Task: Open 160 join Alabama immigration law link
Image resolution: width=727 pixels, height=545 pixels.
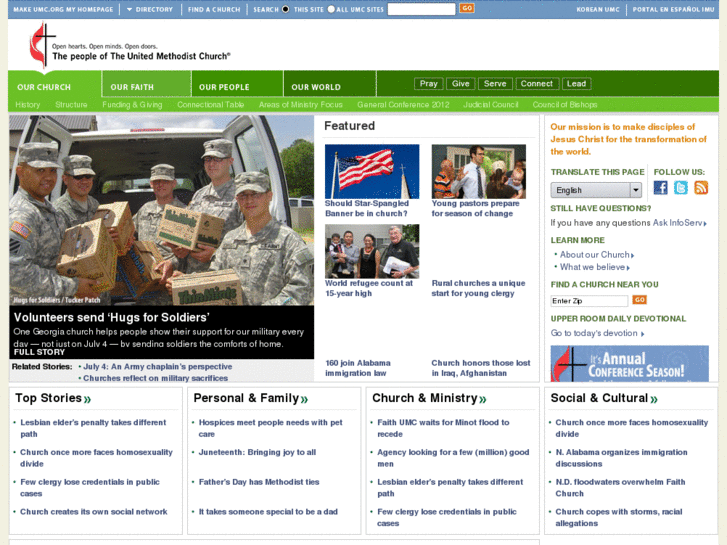Action: coord(357,368)
